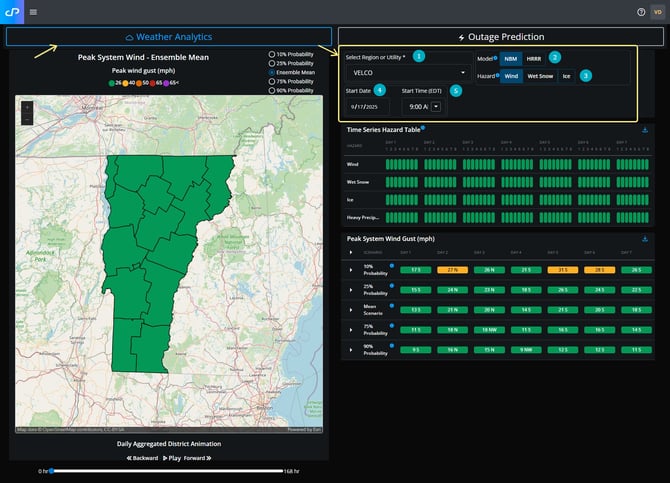Download the Time Series Hazard Table
Screen dimensions: 670x483
coord(645,129)
